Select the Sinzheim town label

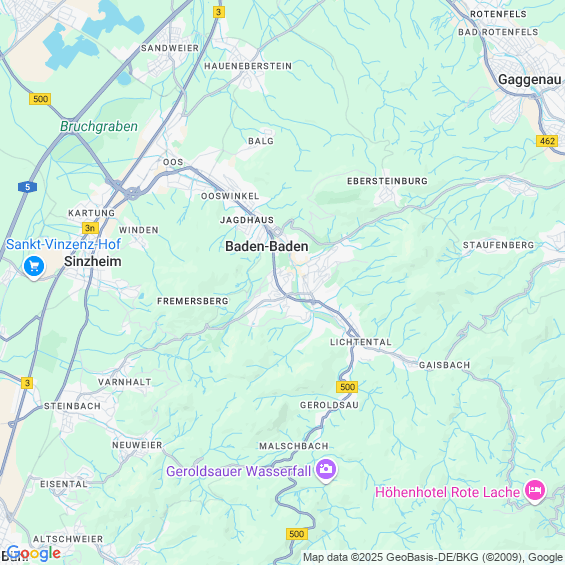pyautogui.click(x=93, y=261)
